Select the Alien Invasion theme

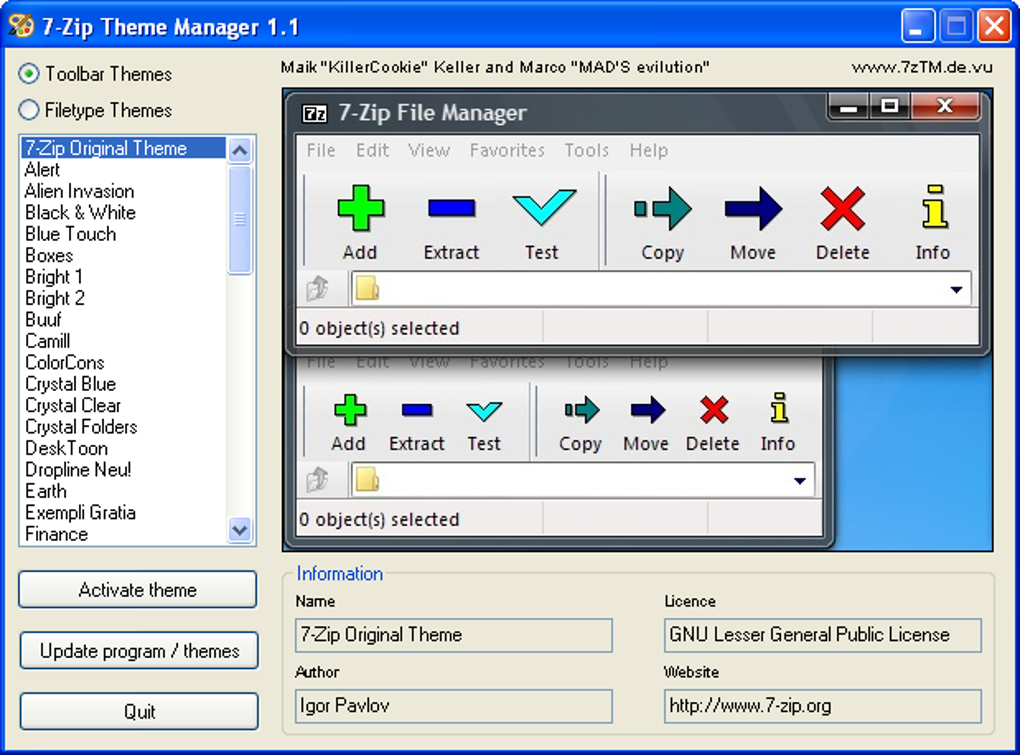[124, 191]
